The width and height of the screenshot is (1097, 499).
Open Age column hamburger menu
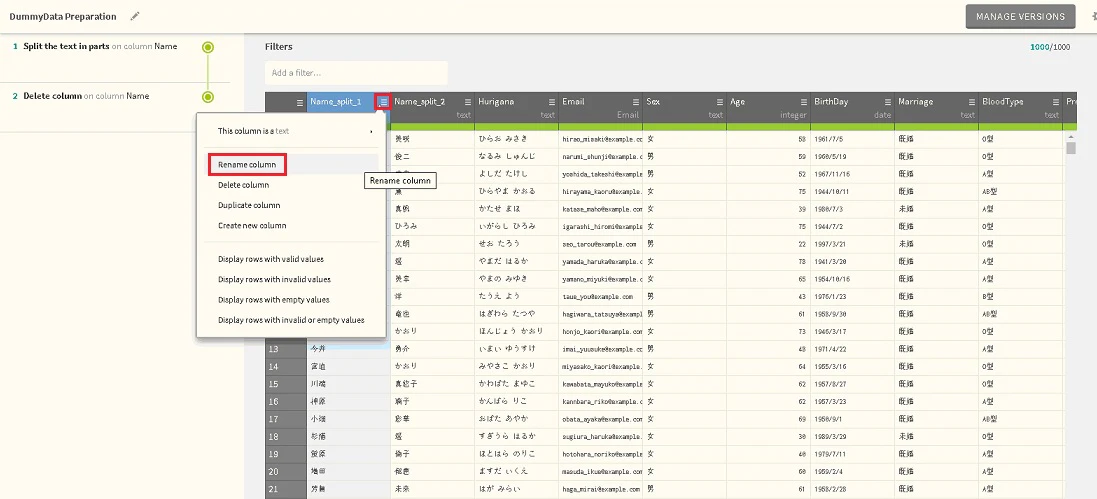[x=803, y=101]
